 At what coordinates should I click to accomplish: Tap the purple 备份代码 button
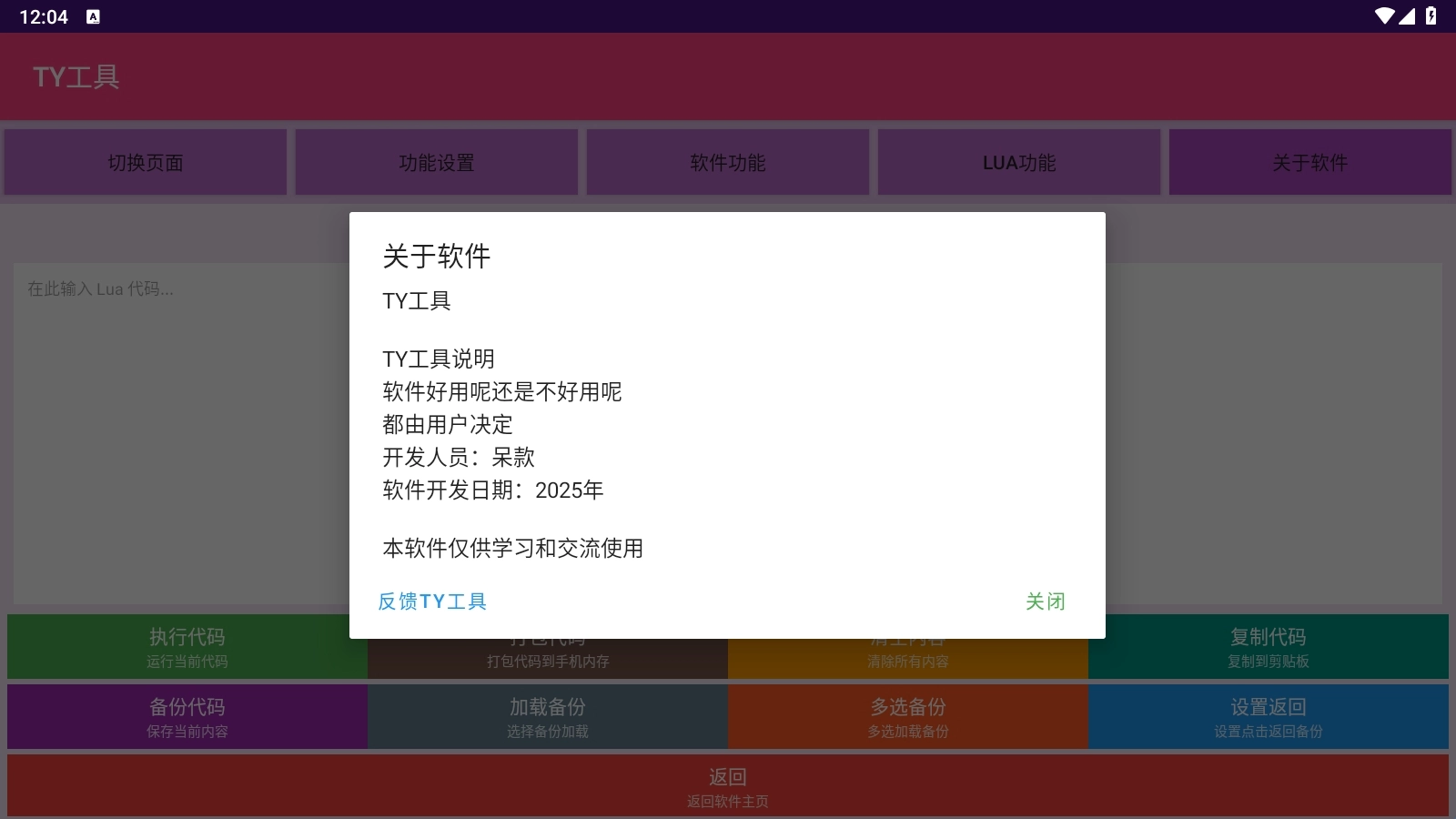(x=187, y=717)
